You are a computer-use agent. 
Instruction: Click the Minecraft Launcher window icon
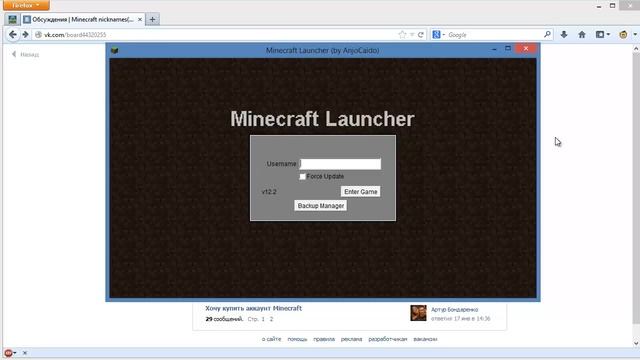[115, 50]
